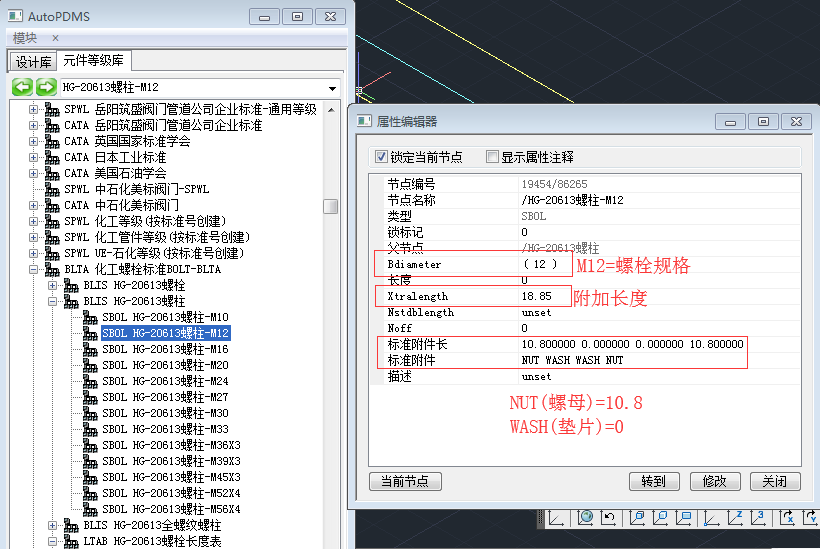
Task: Click the green back arrow button
Action: 22,87
